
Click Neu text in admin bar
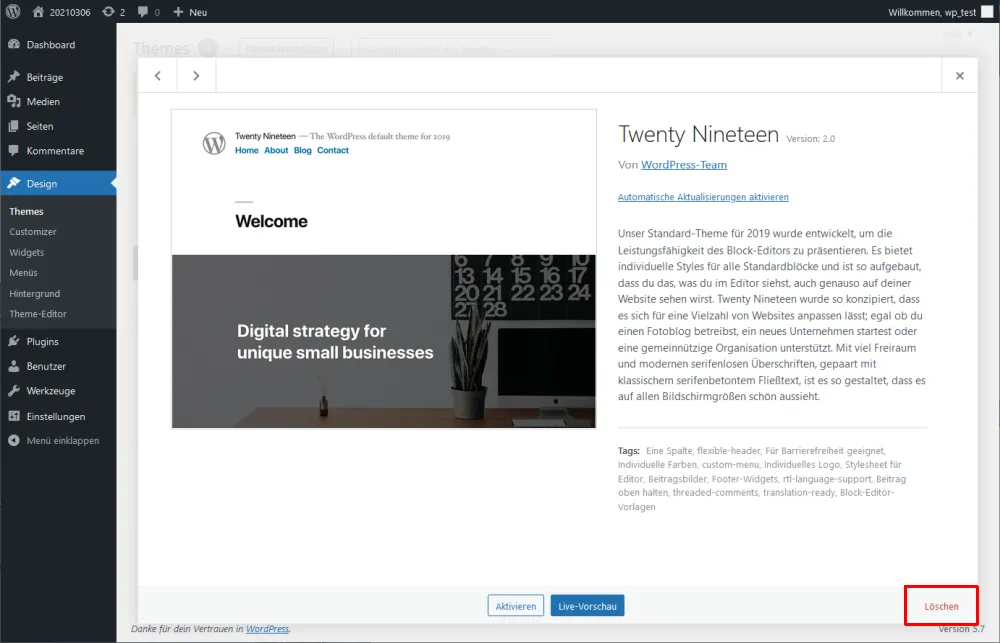coord(198,12)
